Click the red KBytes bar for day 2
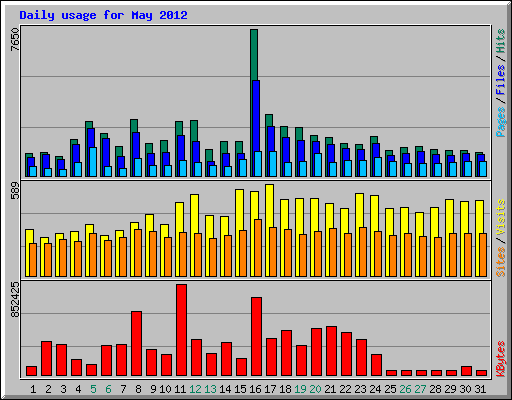Viewport: 512px width, 400px height. [46, 359]
